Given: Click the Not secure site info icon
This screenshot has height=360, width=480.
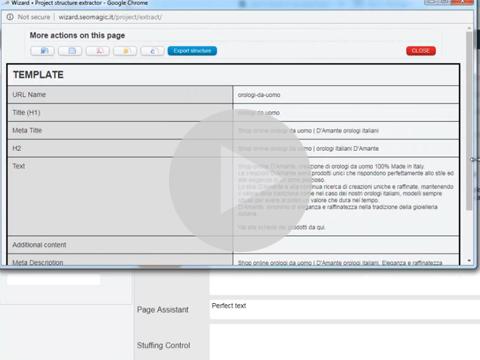Looking at the screenshot, I should (10, 17).
